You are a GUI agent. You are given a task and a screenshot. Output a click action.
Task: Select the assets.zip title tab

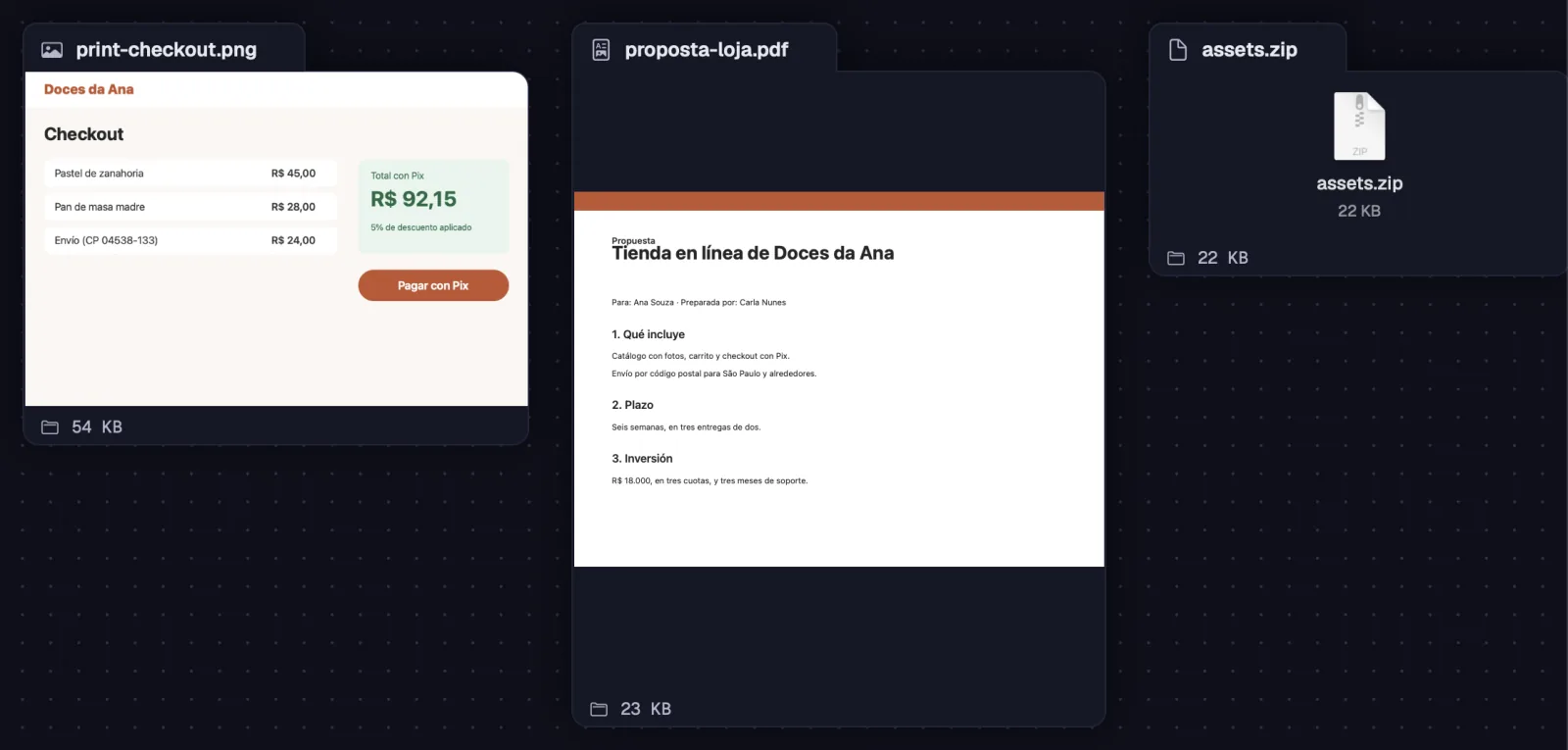coord(1248,49)
